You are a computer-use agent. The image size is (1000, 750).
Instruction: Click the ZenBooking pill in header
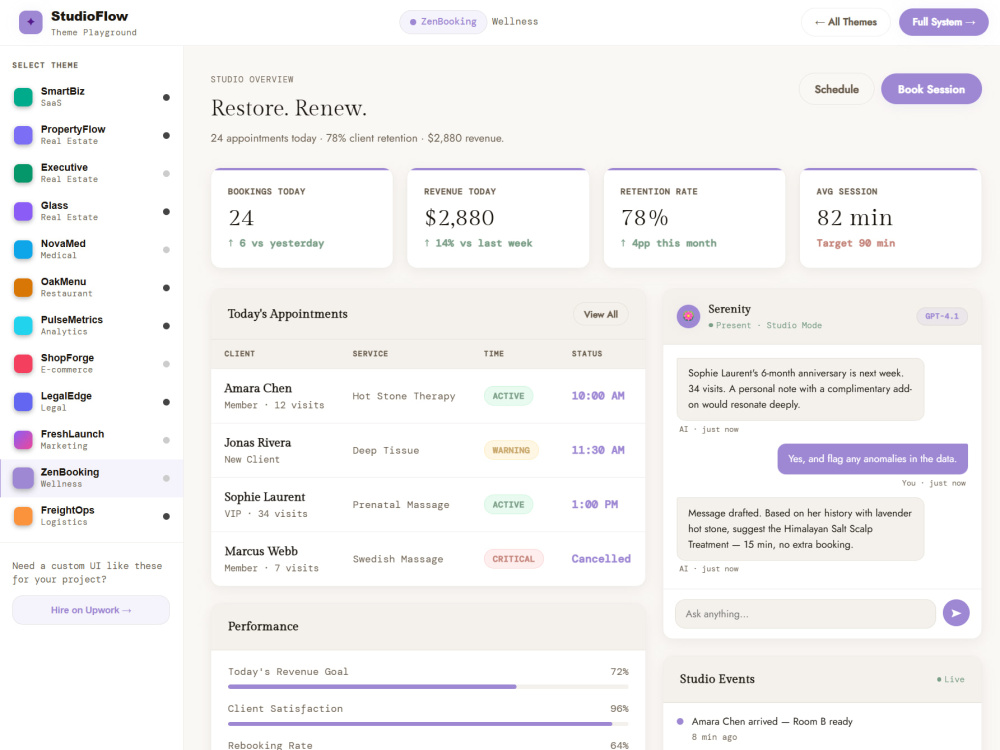(443, 22)
